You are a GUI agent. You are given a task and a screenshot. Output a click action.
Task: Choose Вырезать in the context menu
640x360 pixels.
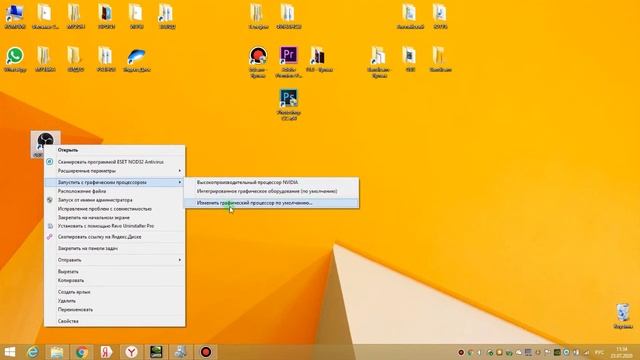pyautogui.click(x=114, y=271)
